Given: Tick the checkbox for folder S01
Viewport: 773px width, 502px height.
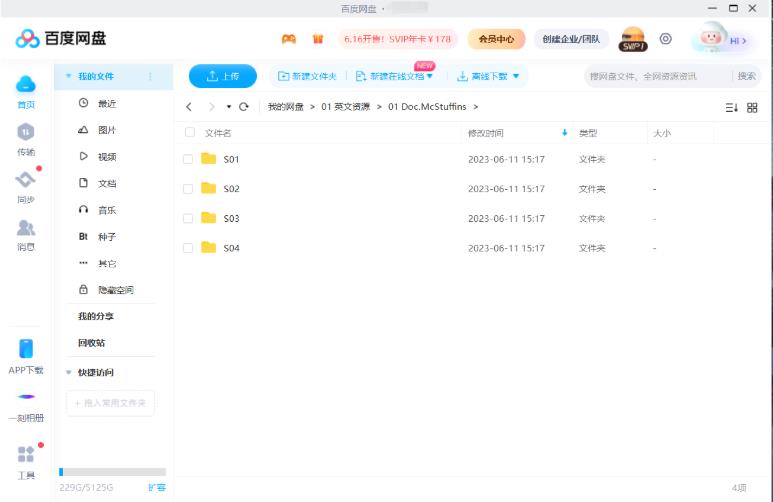Looking at the screenshot, I should [x=188, y=159].
